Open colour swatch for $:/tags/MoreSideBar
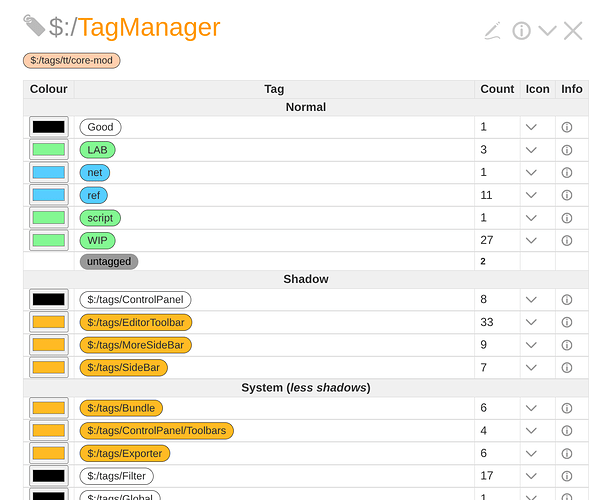The height and width of the screenshot is (500, 604). click(49, 345)
